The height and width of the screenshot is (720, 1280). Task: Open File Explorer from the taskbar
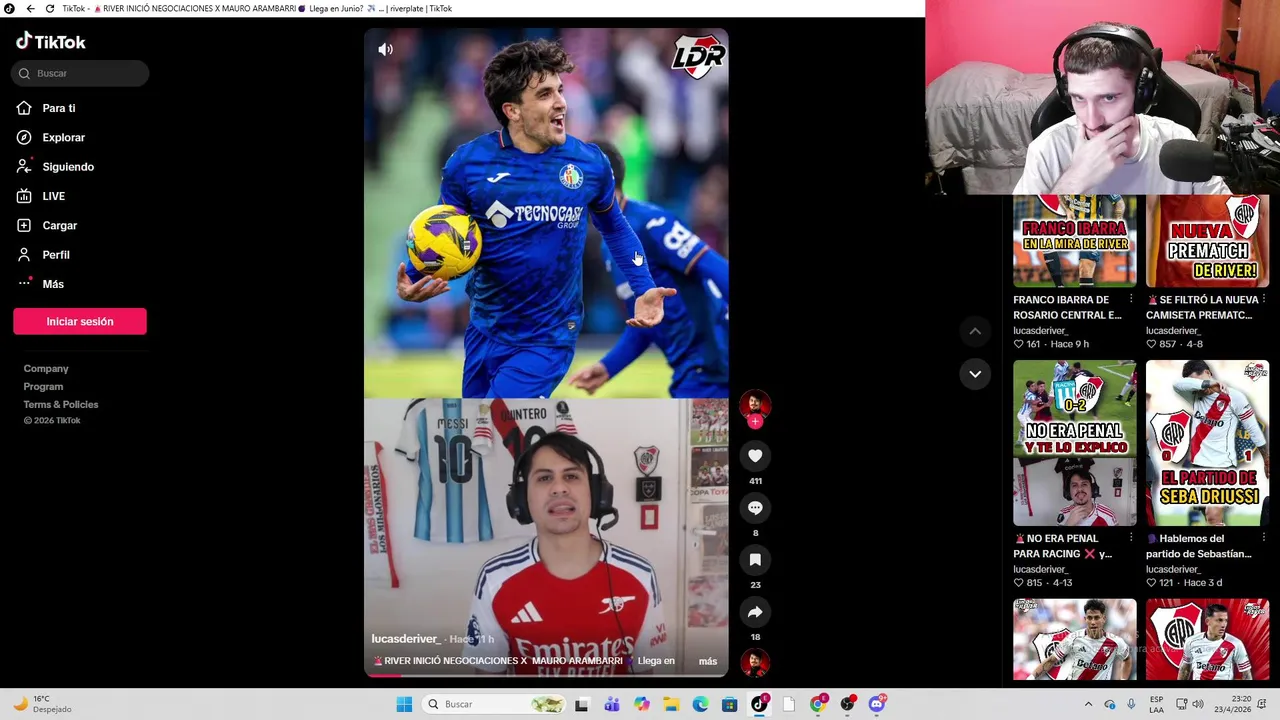(x=670, y=704)
